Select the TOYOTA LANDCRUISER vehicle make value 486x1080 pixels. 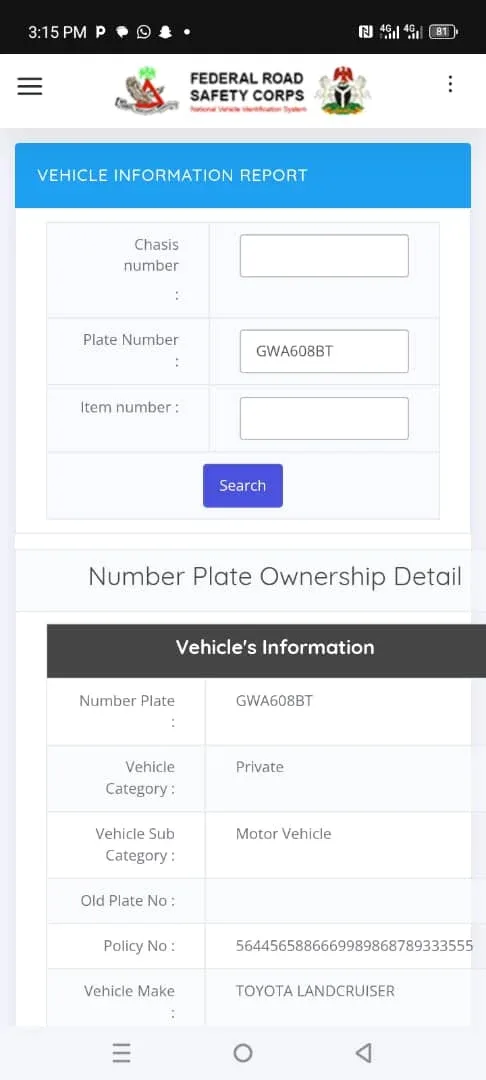(x=315, y=991)
